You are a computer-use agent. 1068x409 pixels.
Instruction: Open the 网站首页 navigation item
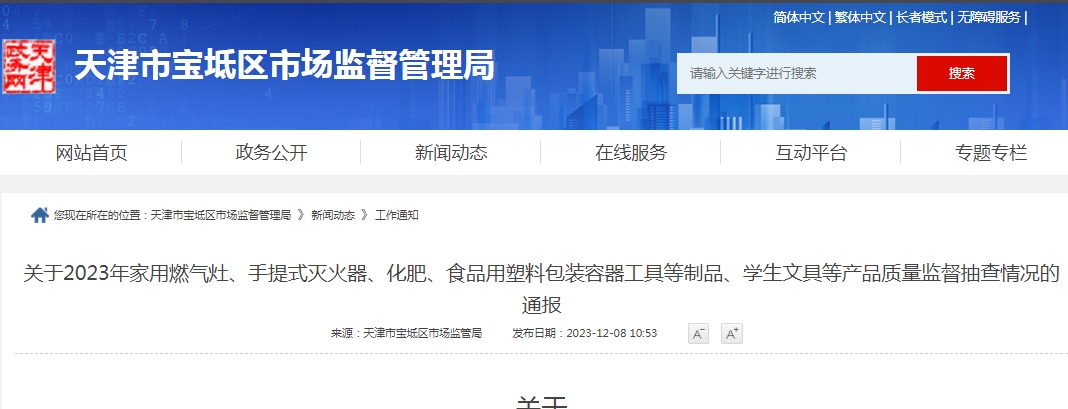click(91, 153)
